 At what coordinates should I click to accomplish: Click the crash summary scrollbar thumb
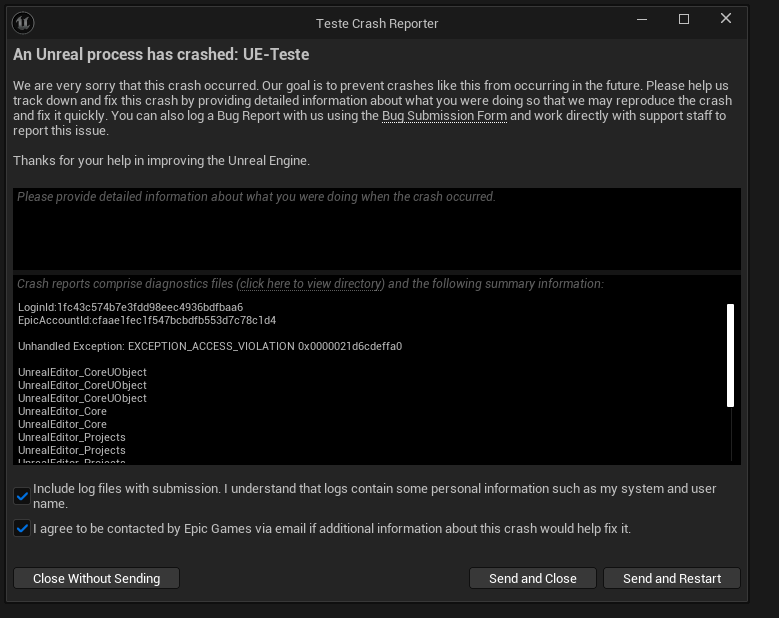pyautogui.click(x=730, y=356)
